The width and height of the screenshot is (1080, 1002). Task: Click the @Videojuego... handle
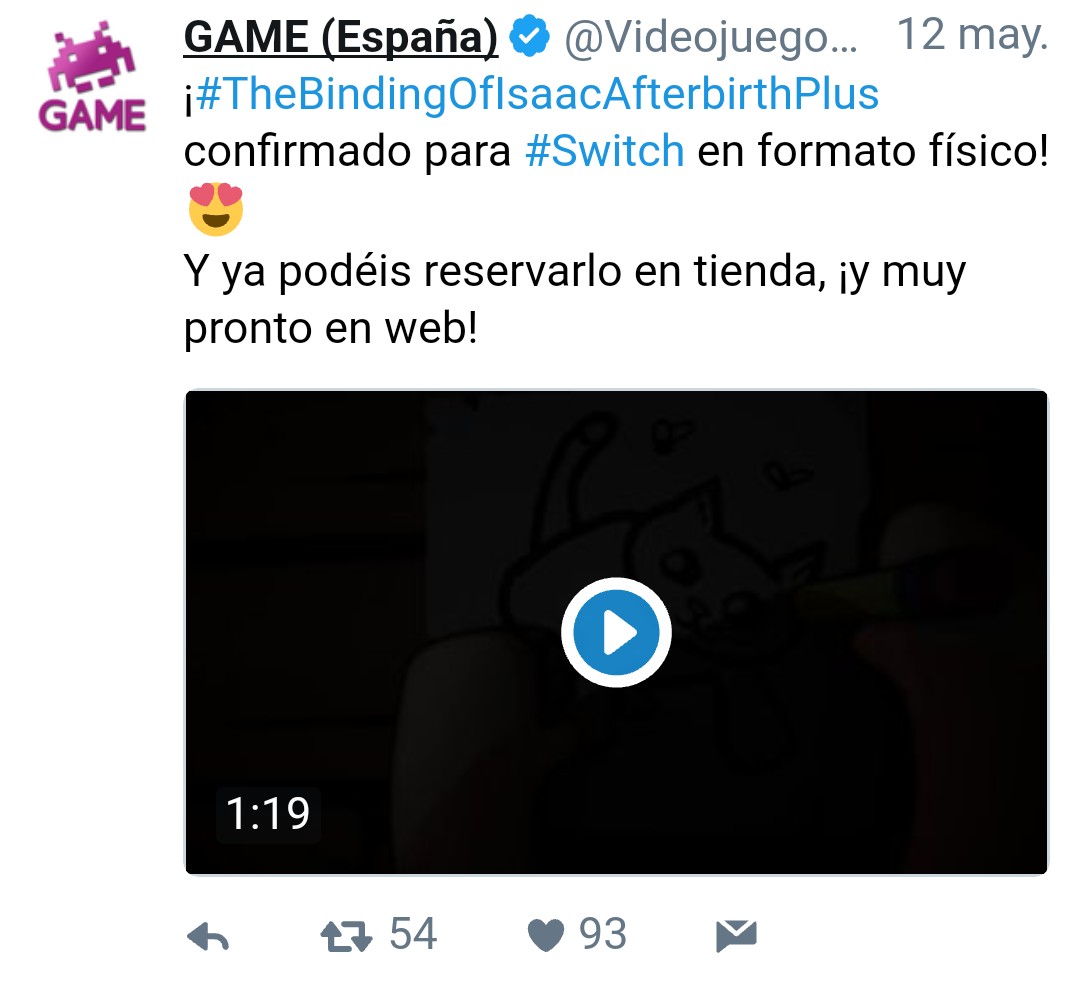[710, 38]
